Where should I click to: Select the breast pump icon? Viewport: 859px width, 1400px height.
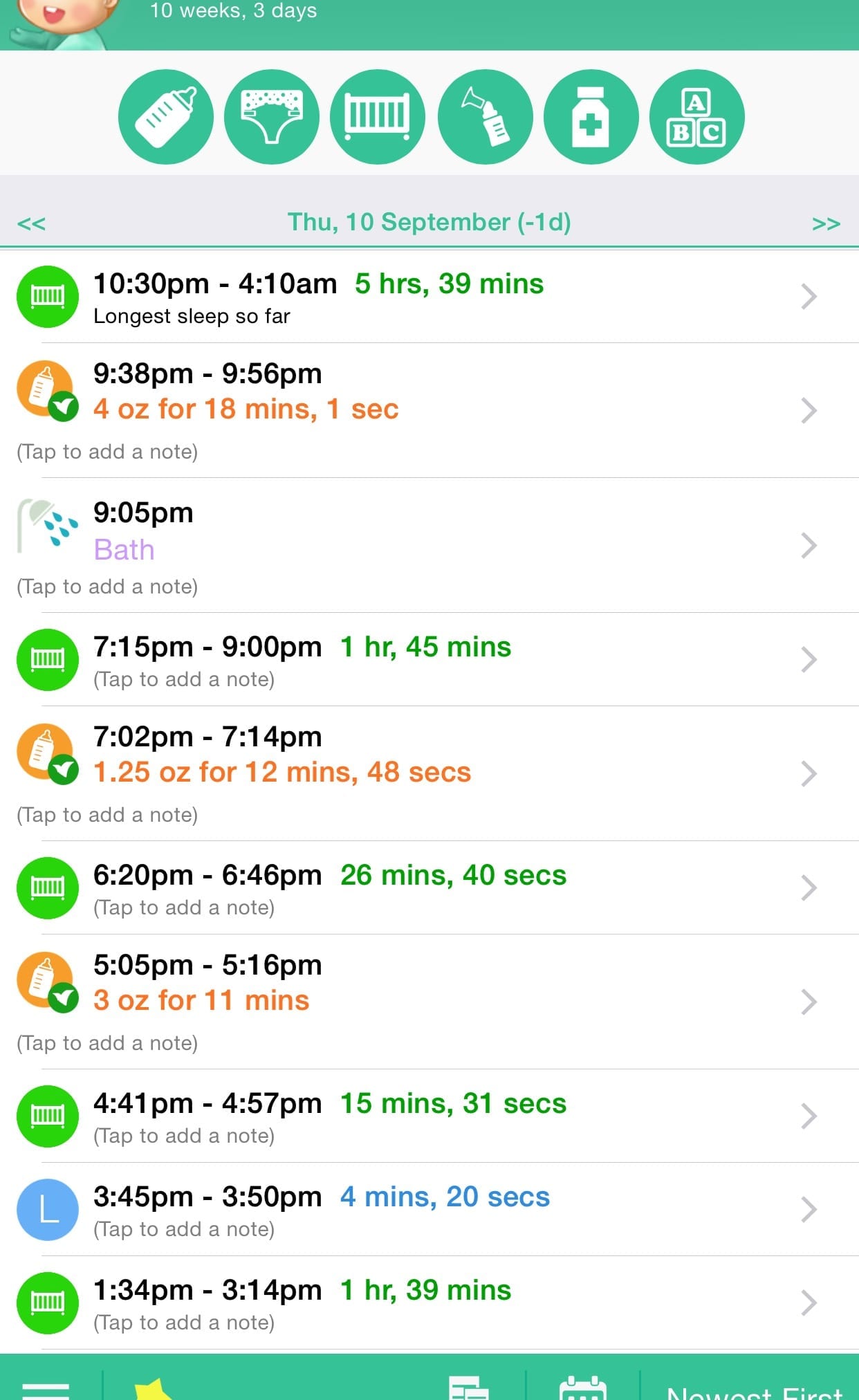click(x=485, y=117)
